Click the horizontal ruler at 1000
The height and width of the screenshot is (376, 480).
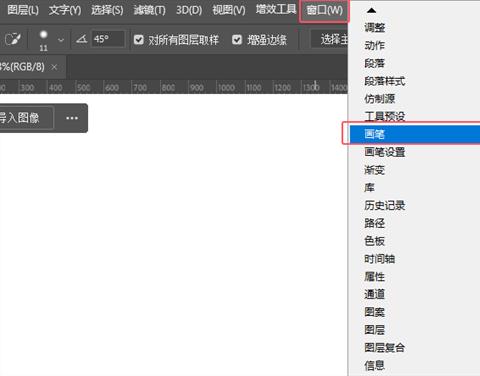coord(226,88)
